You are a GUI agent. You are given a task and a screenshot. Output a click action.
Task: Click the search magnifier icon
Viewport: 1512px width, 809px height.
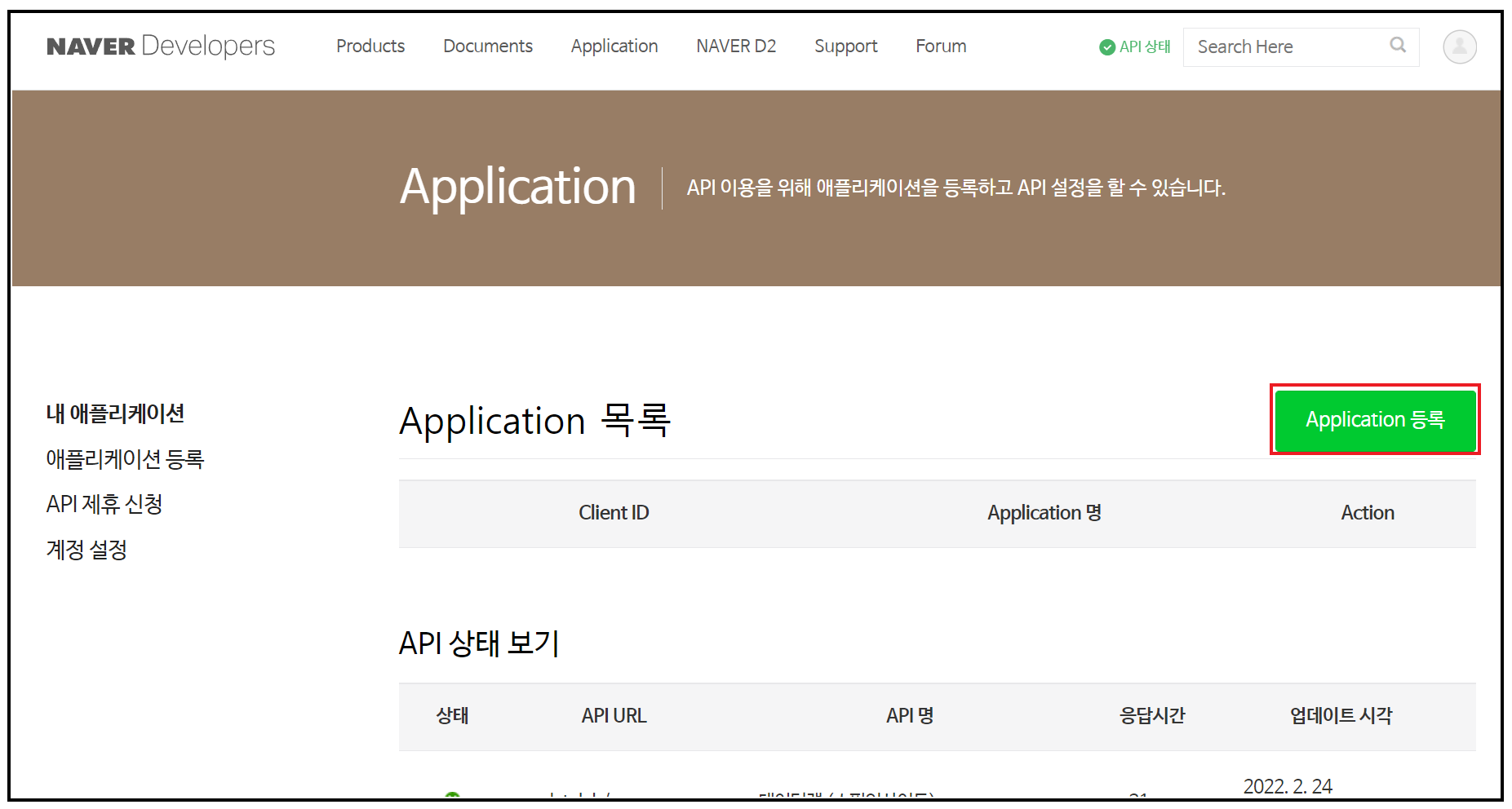coord(1398,45)
